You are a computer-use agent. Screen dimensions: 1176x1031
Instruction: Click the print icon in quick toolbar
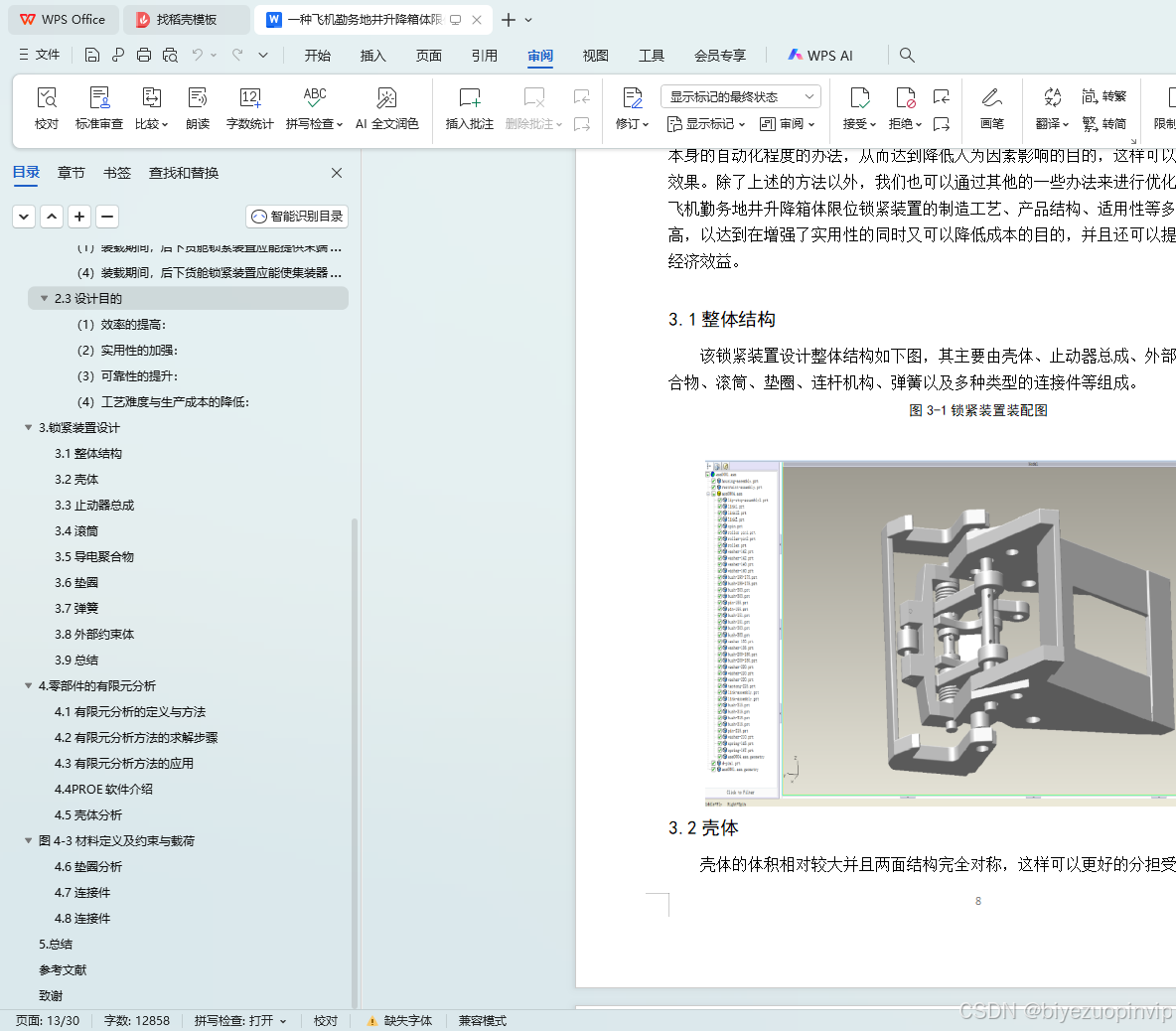pyautogui.click(x=144, y=55)
